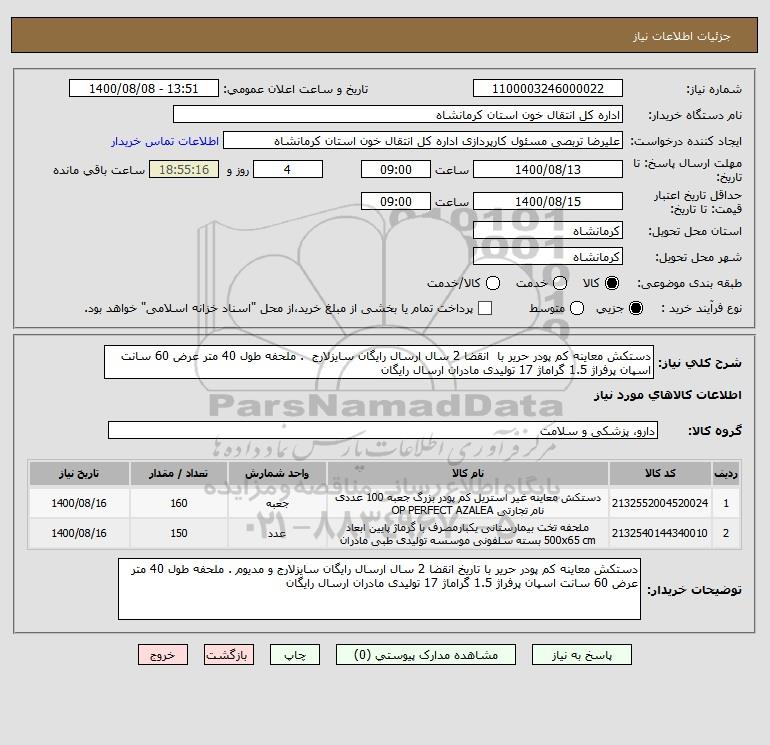Click the بازگشت back button
This screenshot has height=745, width=770.
click(x=229, y=655)
